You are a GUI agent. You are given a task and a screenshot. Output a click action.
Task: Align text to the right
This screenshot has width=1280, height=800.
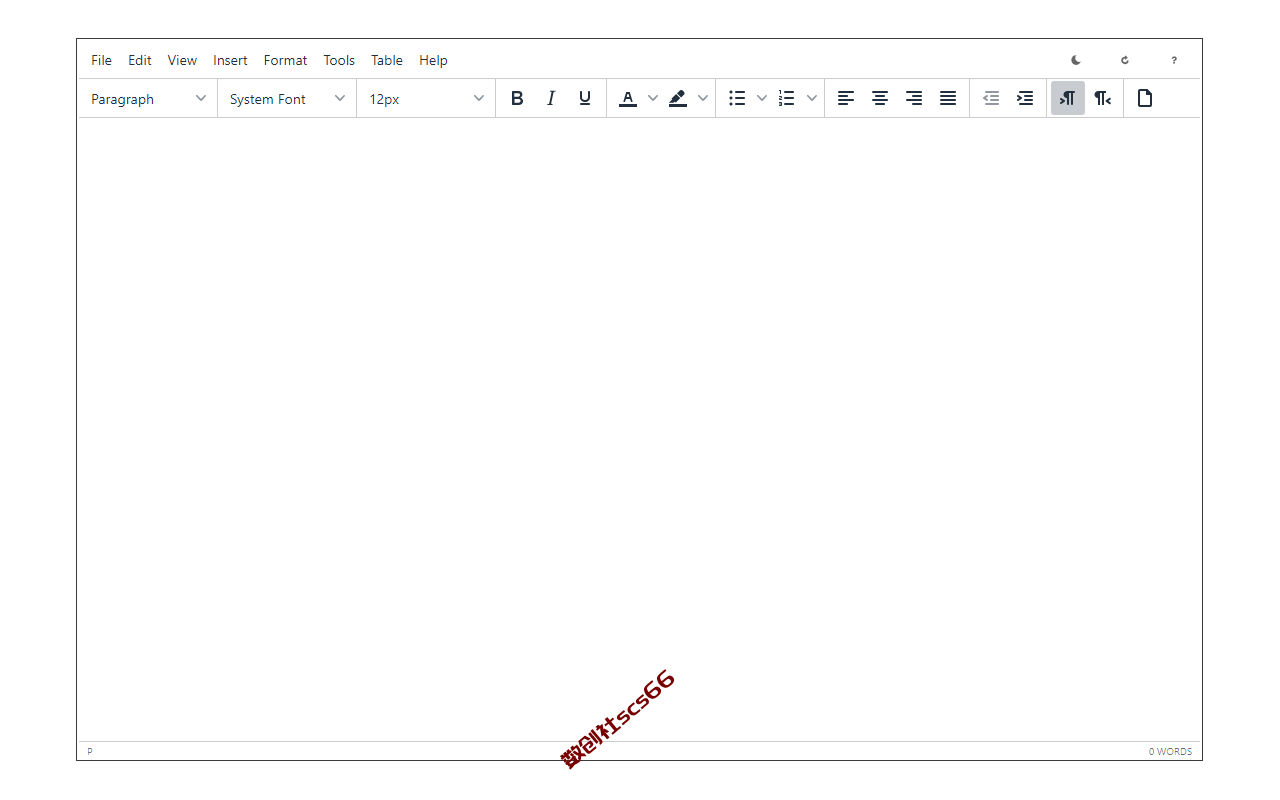(x=914, y=98)
